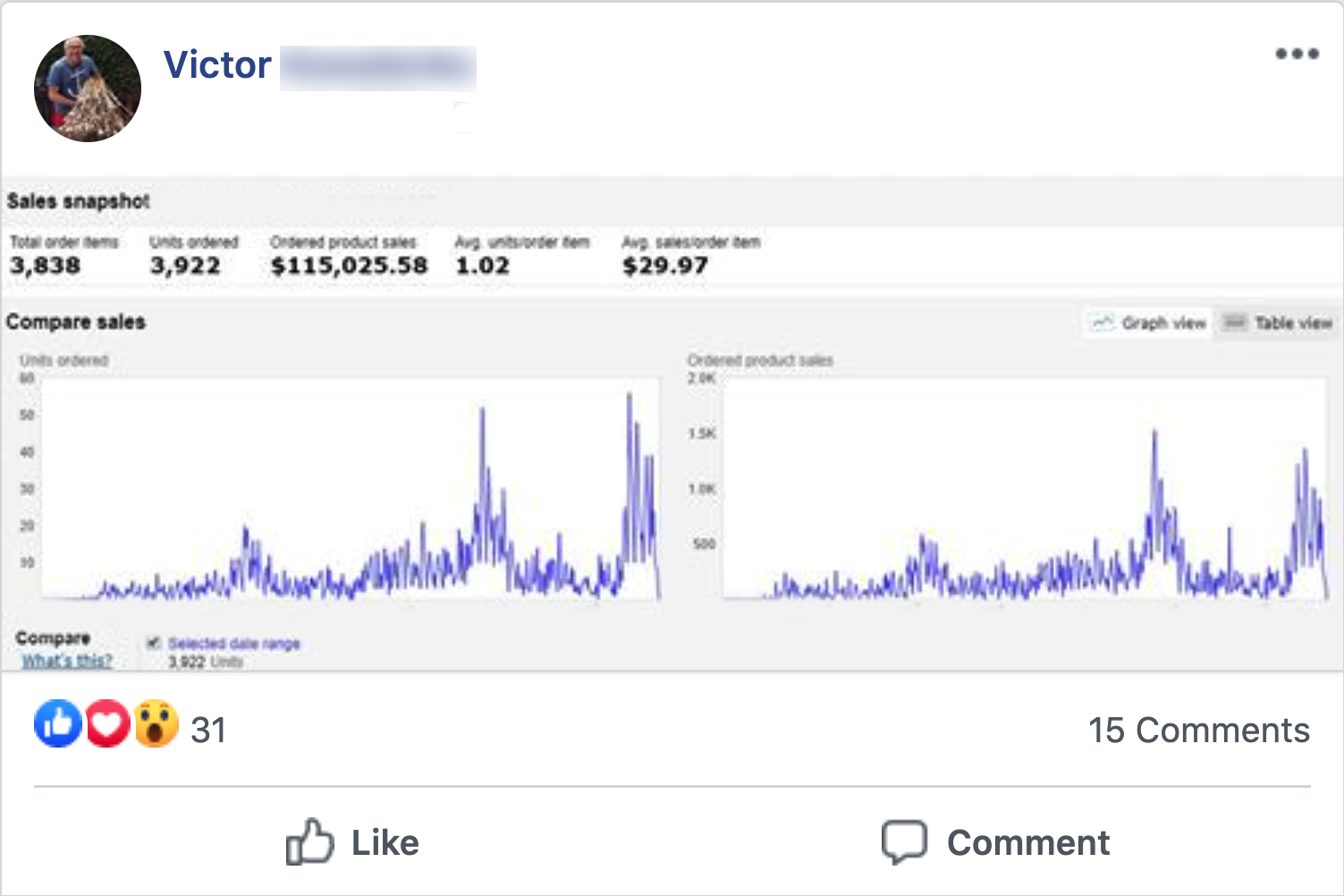Click the "What's this?" link
Image resolution: width=1344 pixels, height=896 pixels.
coord(67,661)
